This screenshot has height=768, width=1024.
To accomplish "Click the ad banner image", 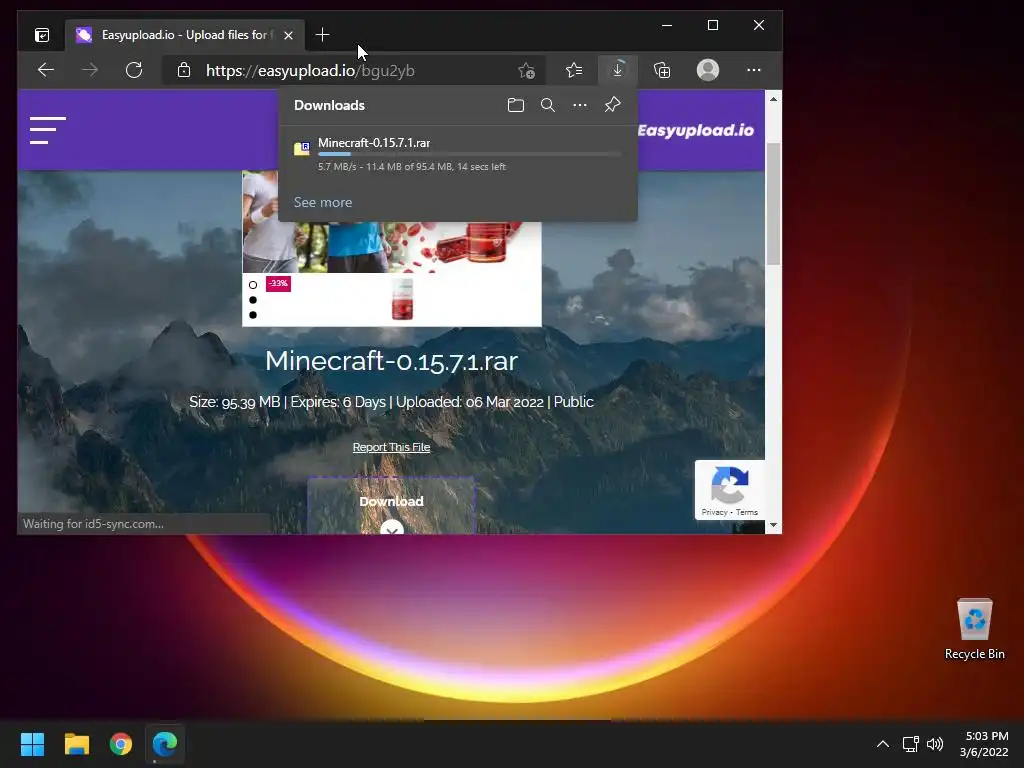I will pos(392,246).
